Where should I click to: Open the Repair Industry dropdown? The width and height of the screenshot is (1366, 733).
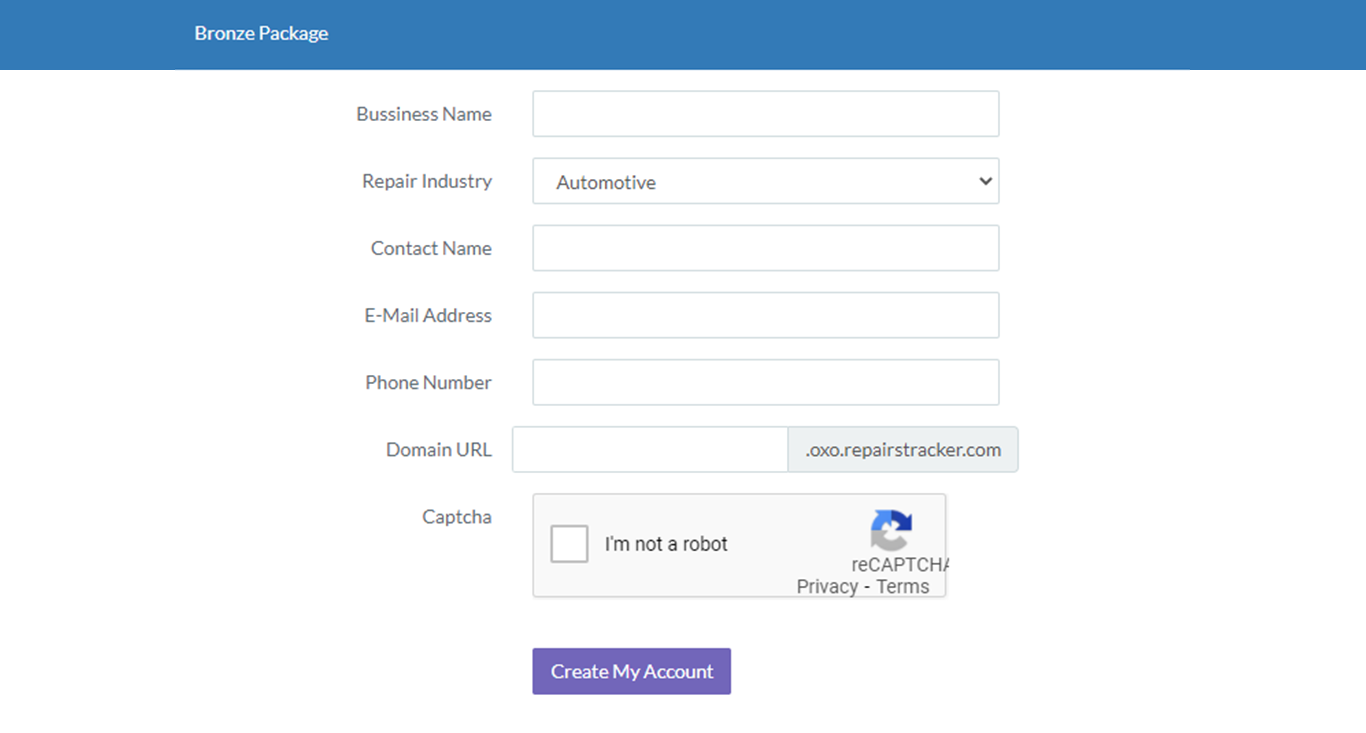tap(765, 181)
